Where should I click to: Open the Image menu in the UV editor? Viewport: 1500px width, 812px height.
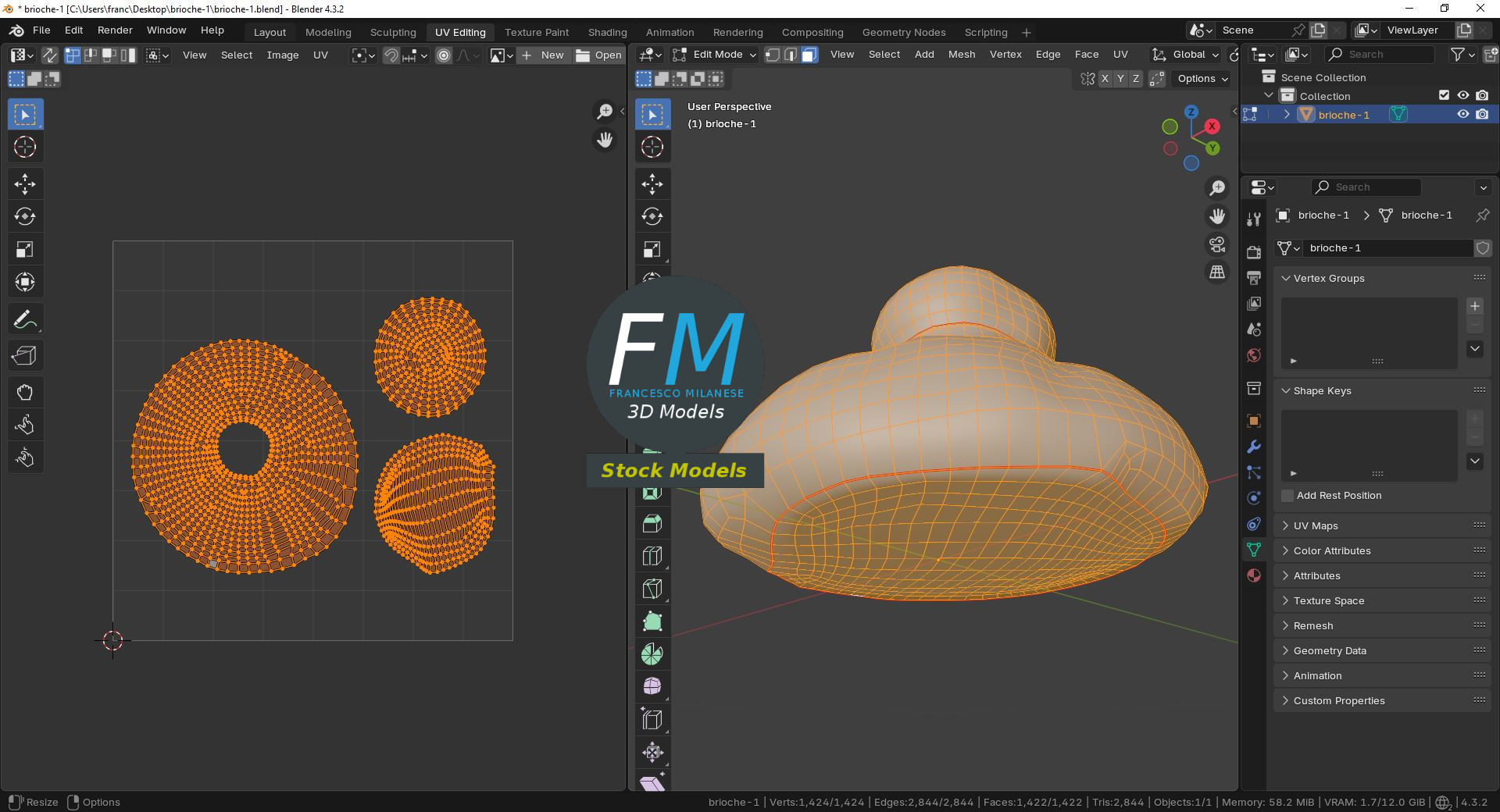pos(283,55)
